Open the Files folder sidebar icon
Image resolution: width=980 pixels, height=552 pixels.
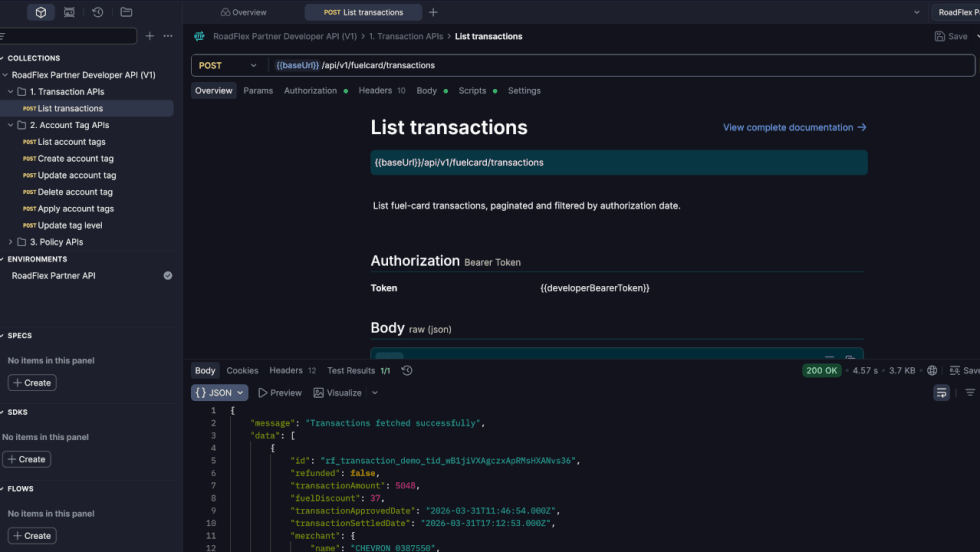[126, 12]
